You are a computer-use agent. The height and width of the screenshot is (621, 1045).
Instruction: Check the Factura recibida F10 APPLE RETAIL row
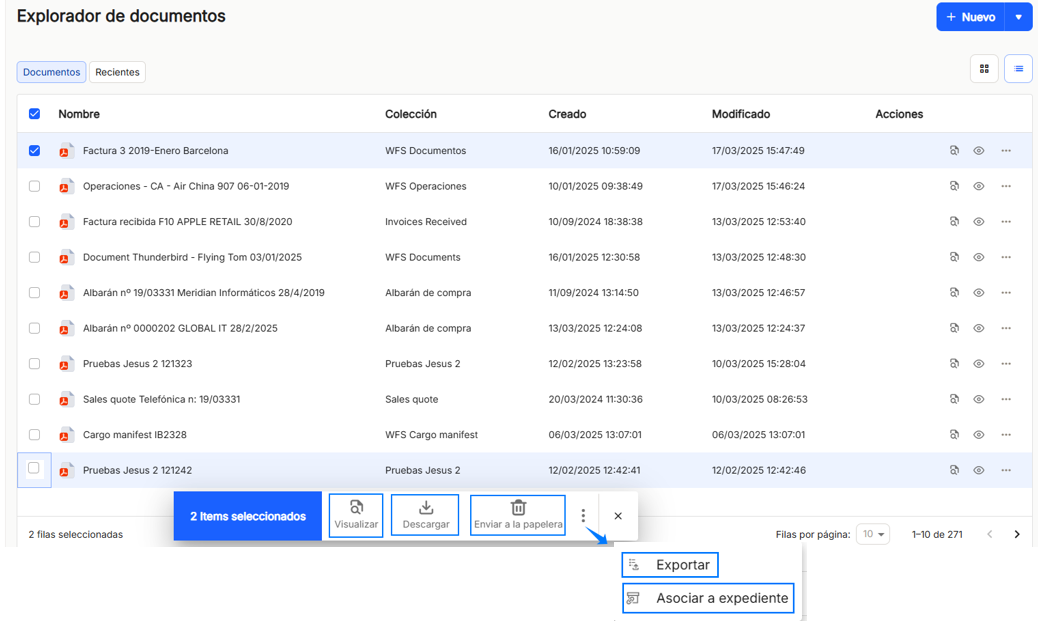click(35, 221)
